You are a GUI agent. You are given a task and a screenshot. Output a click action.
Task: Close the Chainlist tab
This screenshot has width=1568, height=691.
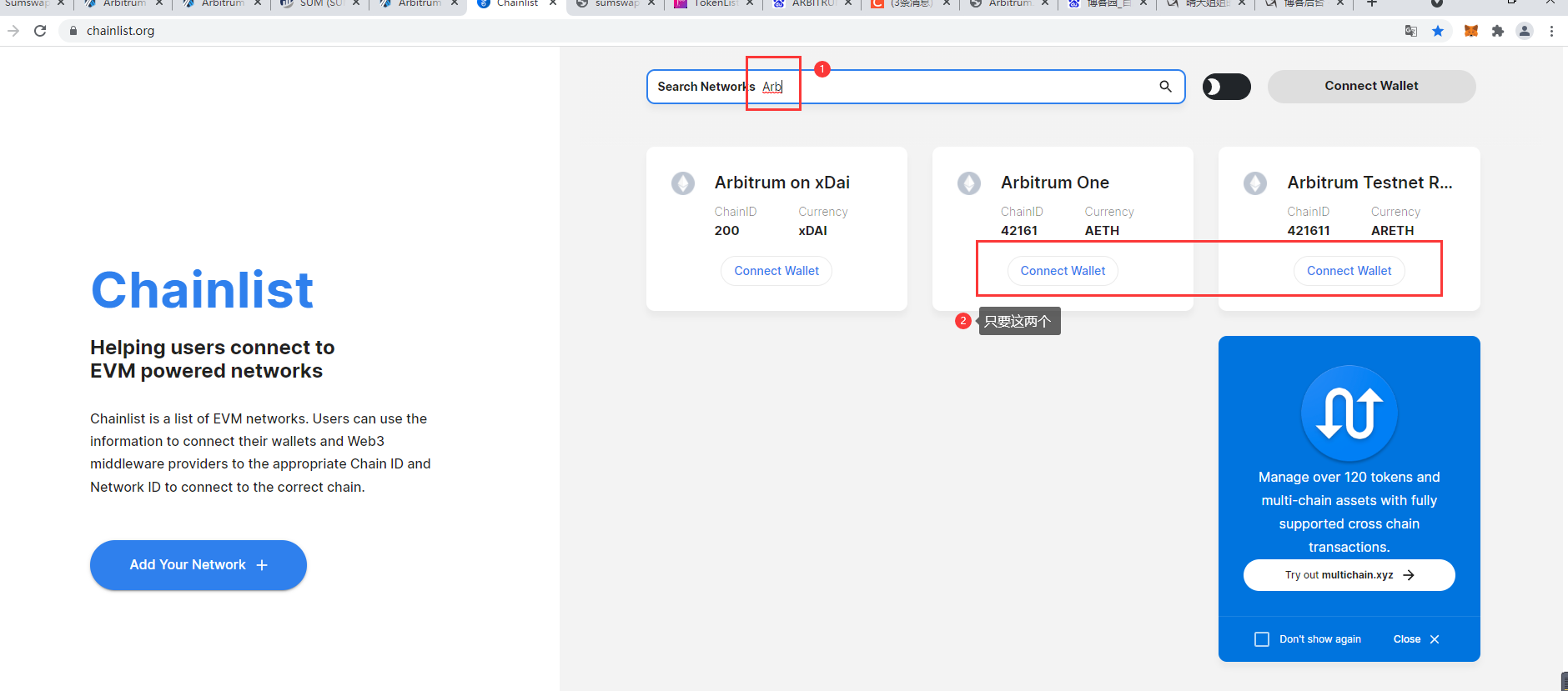[x=553, y=3]
